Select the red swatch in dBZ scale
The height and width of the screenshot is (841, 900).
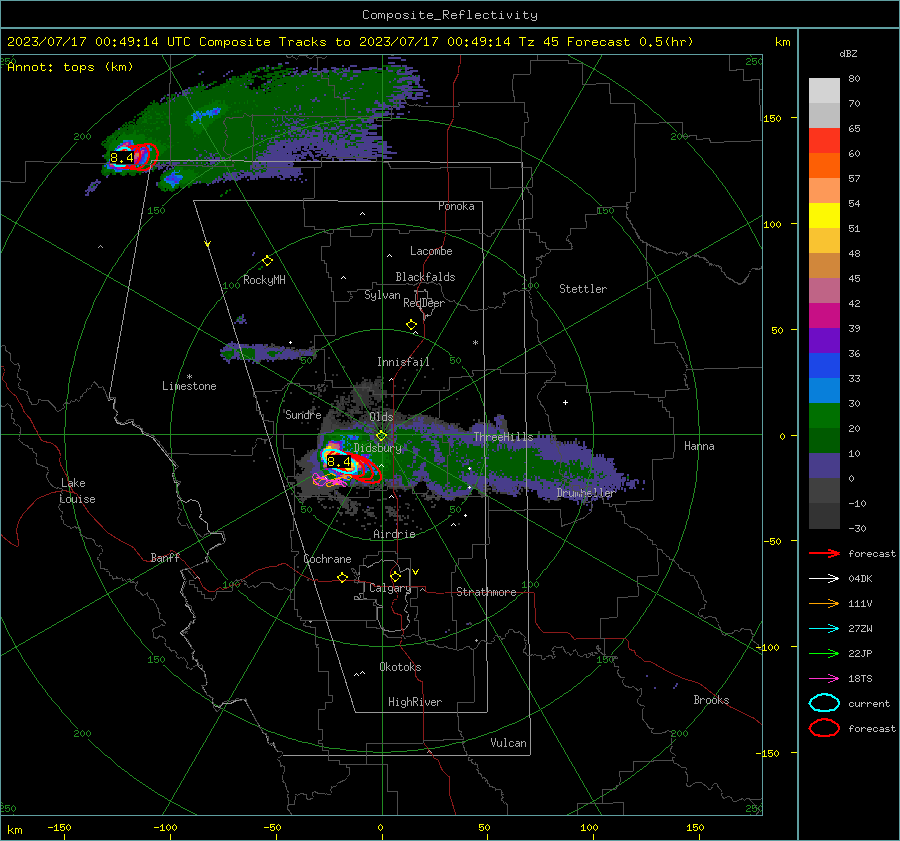(824, 141)
